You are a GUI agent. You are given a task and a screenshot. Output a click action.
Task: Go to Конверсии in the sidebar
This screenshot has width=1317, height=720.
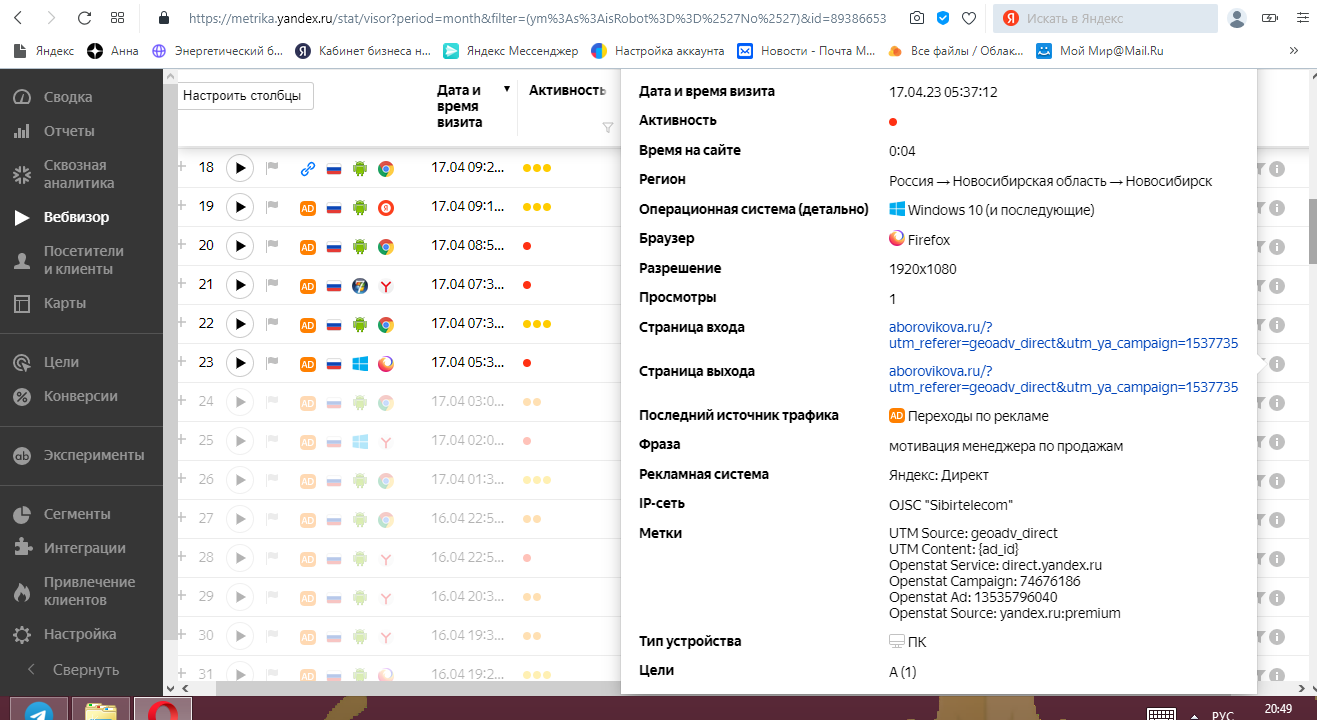click(82, 396)
